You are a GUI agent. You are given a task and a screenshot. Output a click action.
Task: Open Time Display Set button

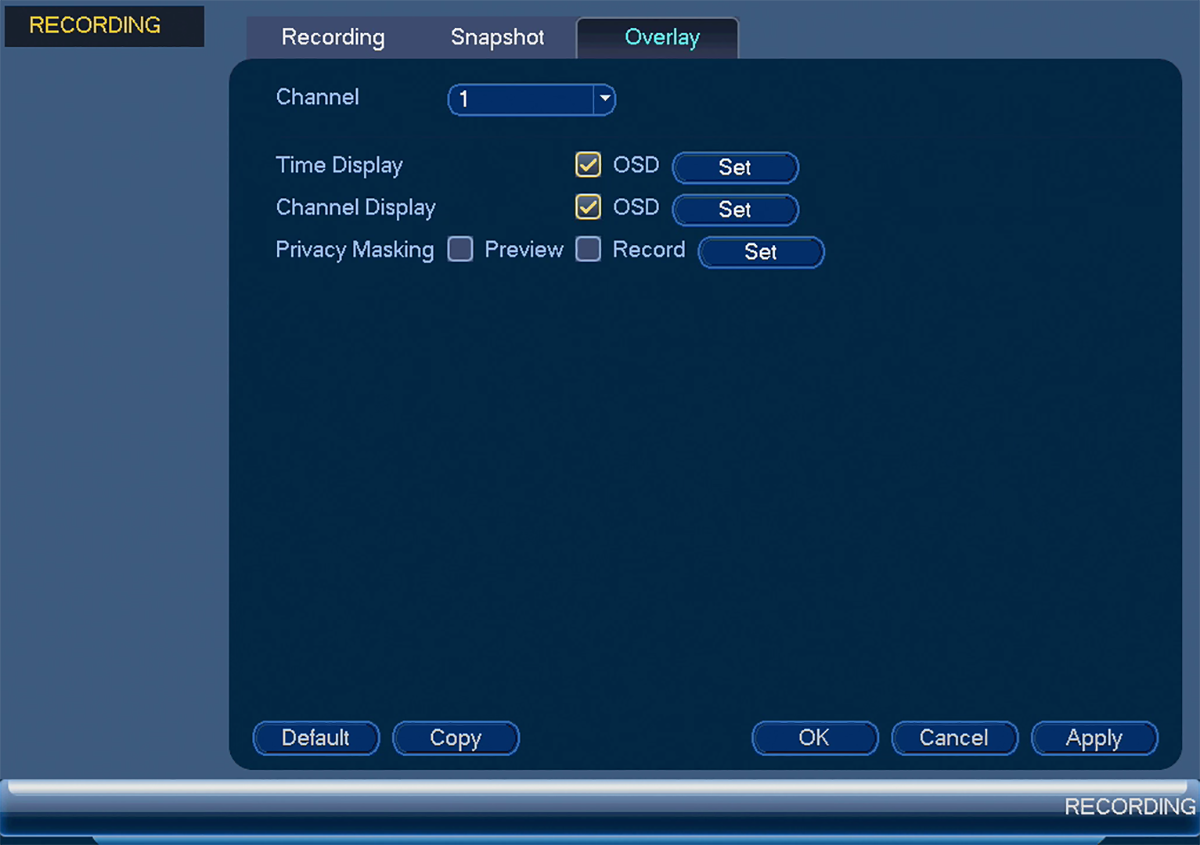pos(735,168)
